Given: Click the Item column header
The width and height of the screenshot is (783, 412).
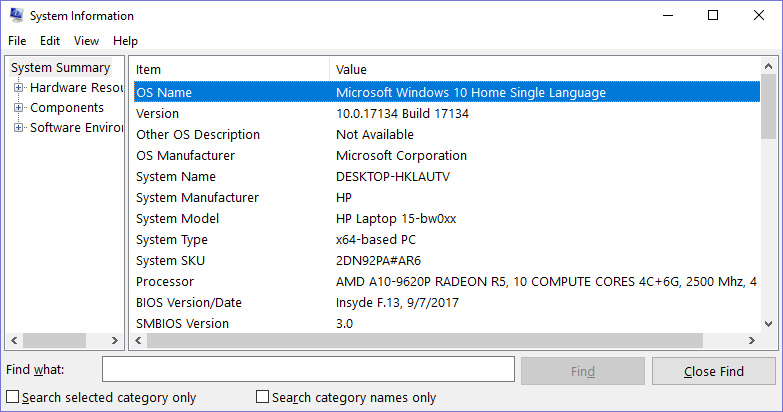Looking at the screenshot, I should pyautogui.click(x=231, y=69).
